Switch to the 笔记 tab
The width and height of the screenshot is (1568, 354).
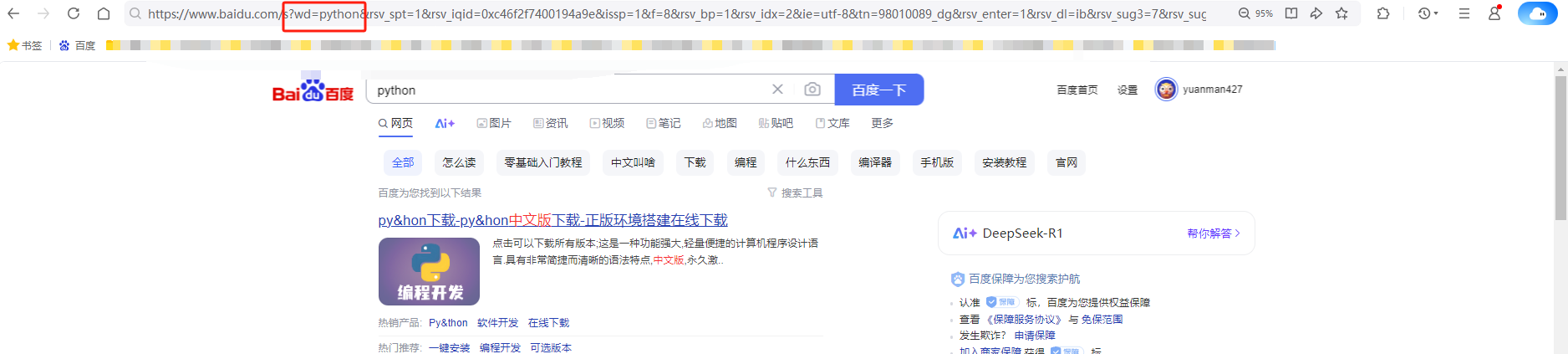(663, 123)
